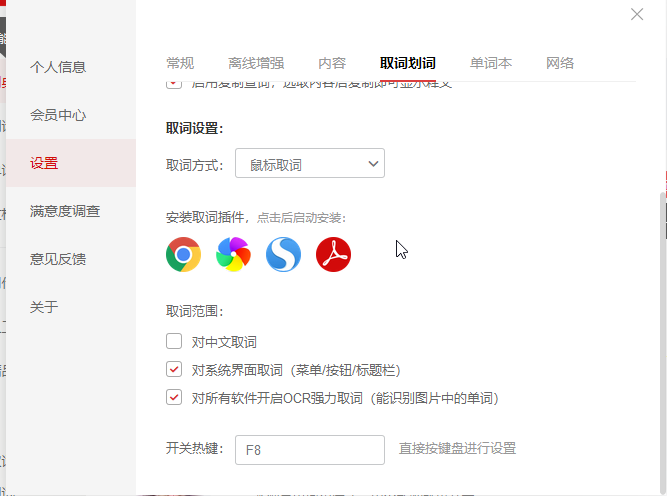The width and height of the screenshot is (667, 496).
Task: Select 设置 in the sidebar
Action: click(71, 163)
